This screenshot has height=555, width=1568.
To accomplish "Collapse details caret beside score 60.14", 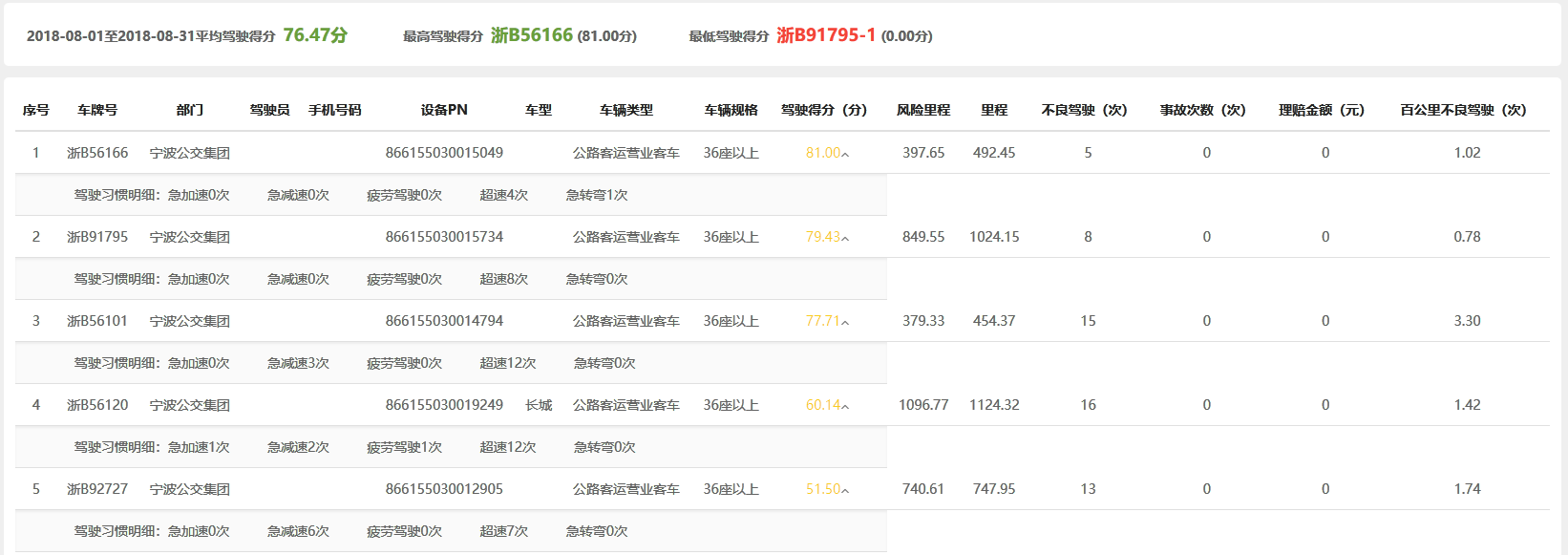I will 845,406.
